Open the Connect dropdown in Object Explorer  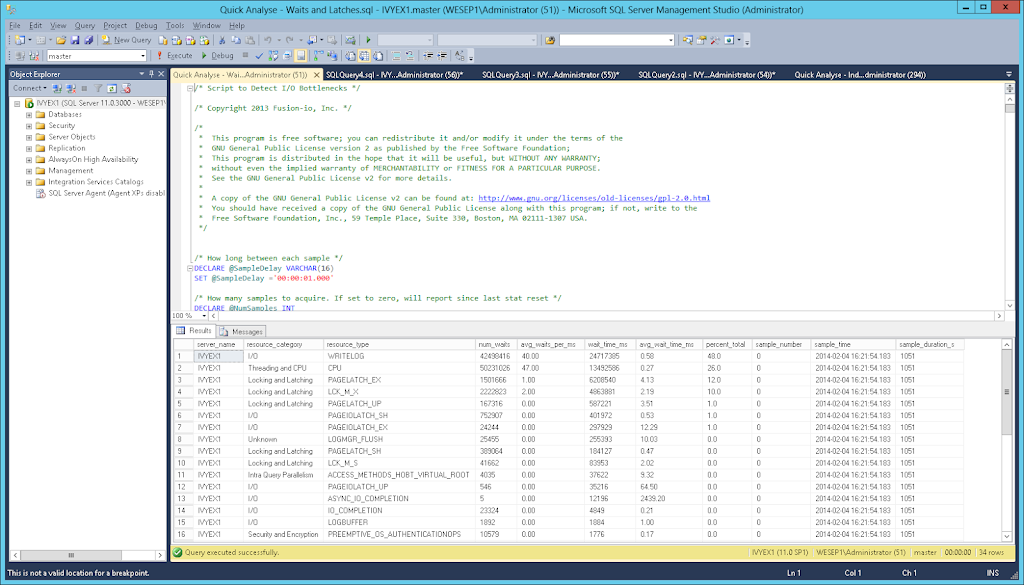tap(29, 88)
